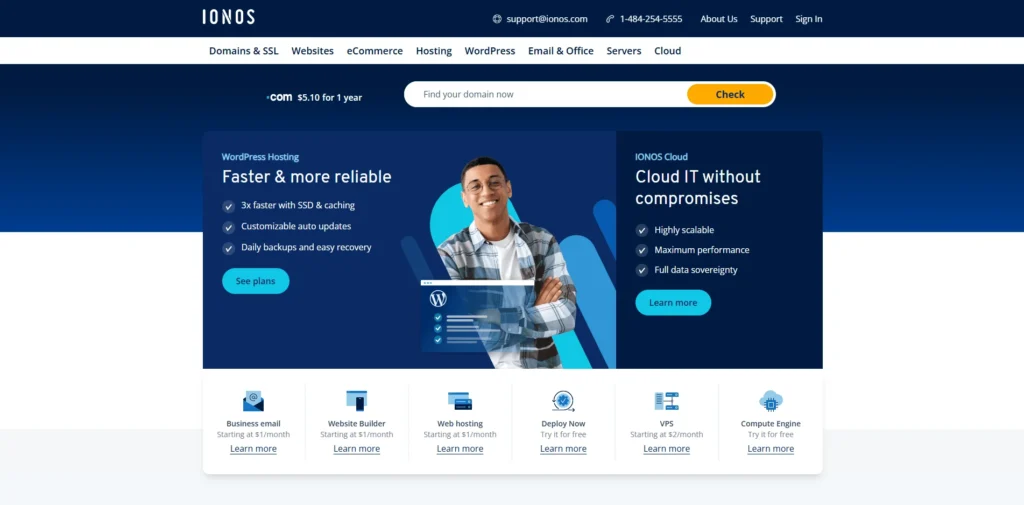
Task: Open the WordPress menu
Action: (490, 51)
